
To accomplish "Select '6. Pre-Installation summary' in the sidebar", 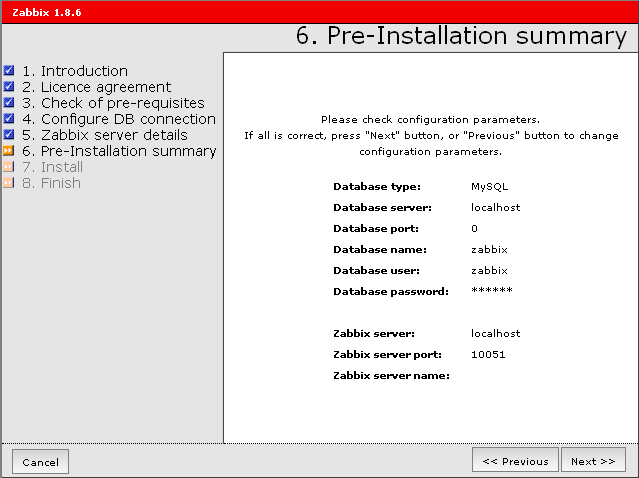I will 119,151.
